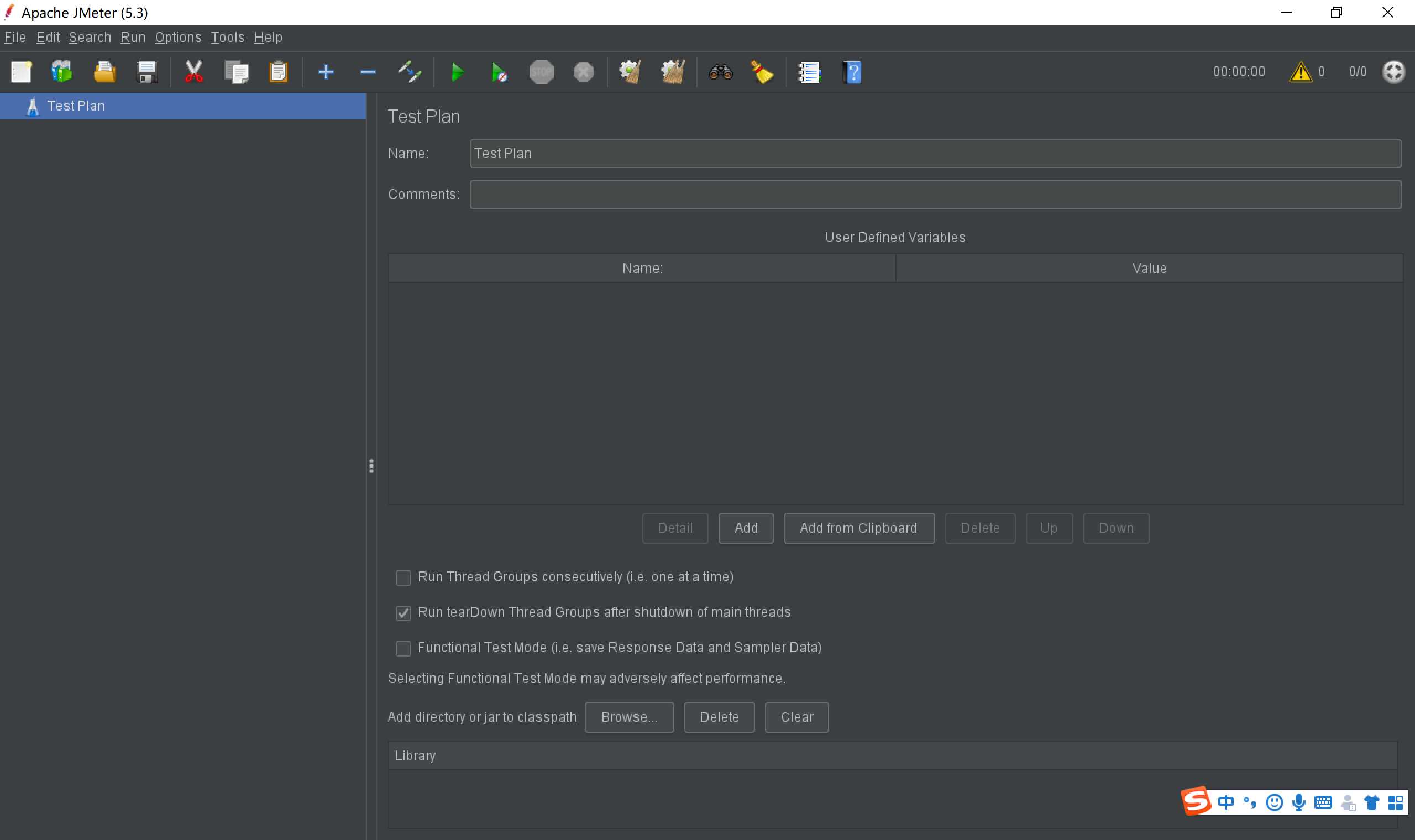This screenshot has width=1415, height=840.
Task: Open the Templates icon in toolbar
Action: click(x=62, y=72)
